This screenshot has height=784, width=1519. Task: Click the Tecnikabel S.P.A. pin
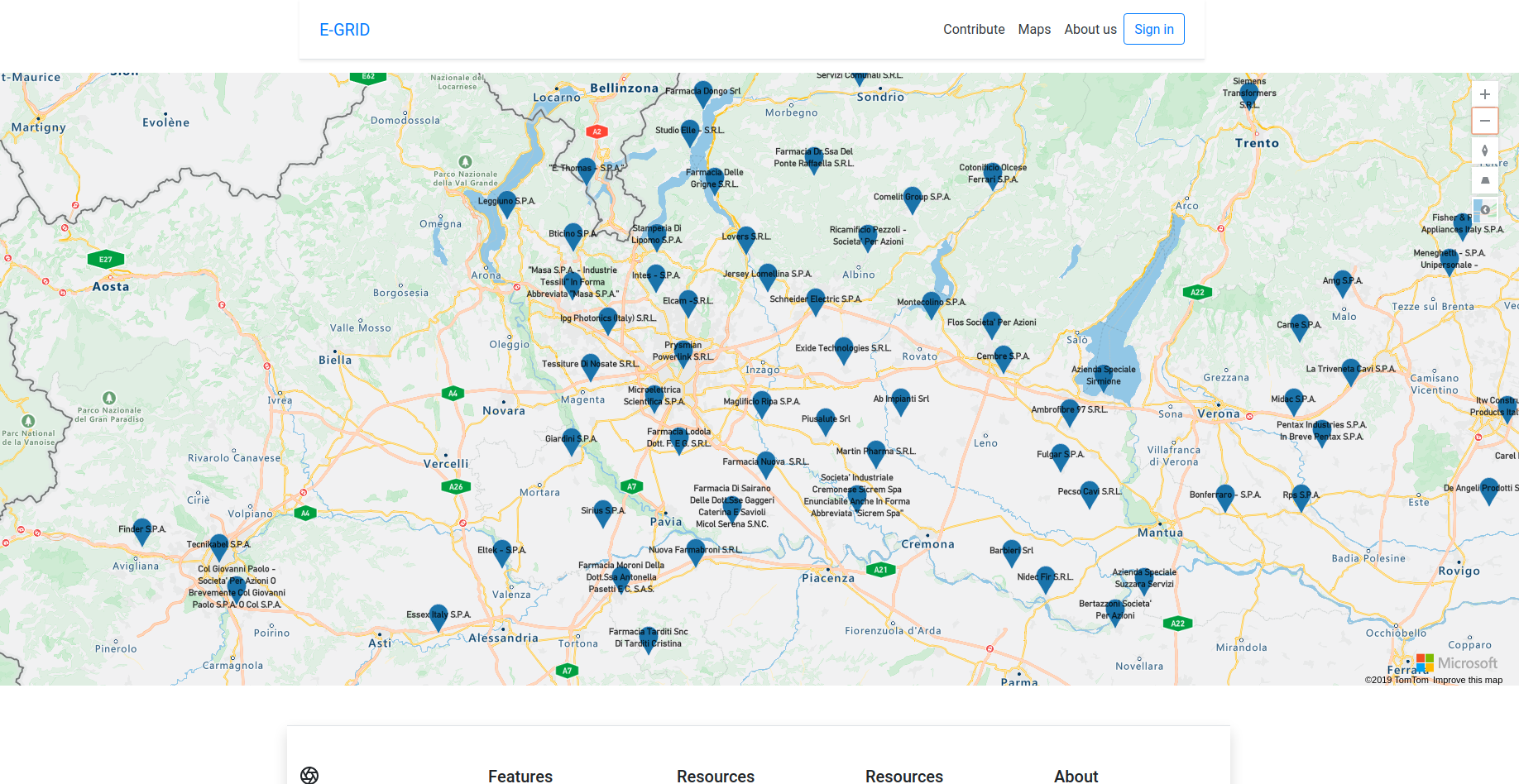tap(219, 547)
